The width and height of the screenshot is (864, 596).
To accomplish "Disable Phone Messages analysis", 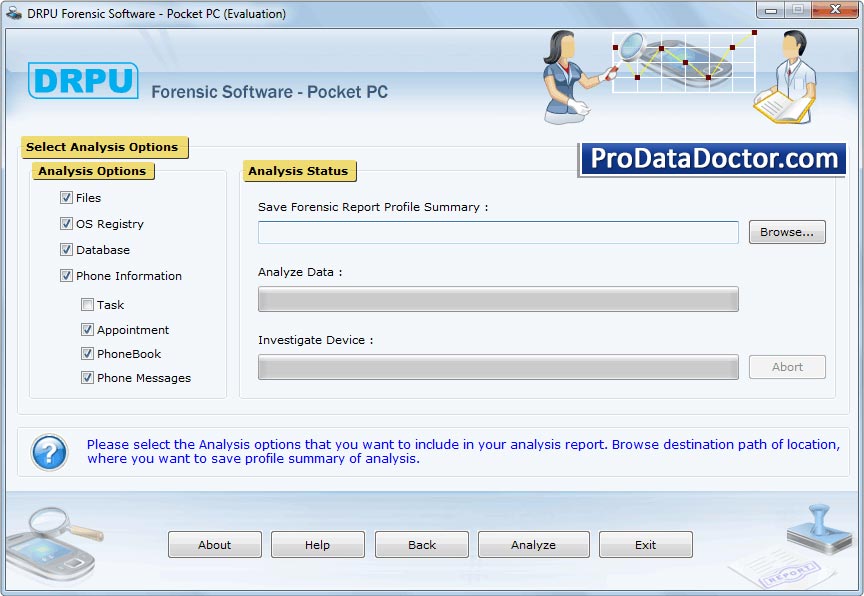I will [87, 377].
